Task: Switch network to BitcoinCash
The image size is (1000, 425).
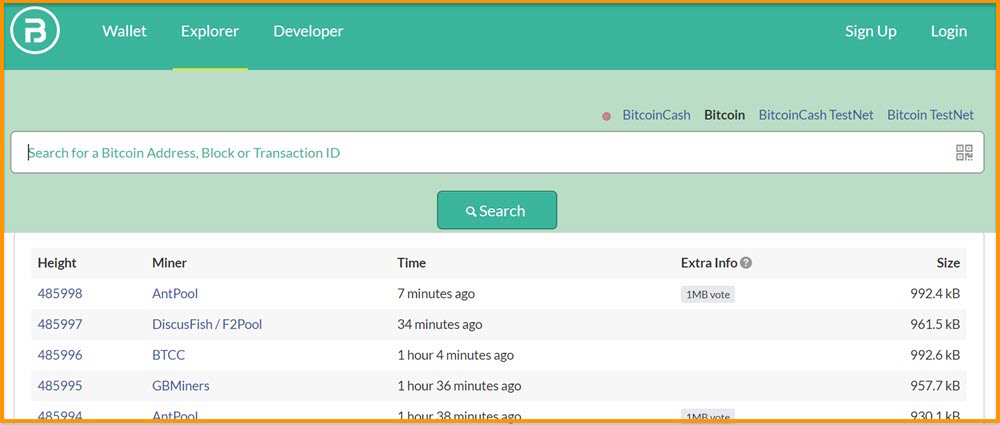Action: tap(656, 116)
